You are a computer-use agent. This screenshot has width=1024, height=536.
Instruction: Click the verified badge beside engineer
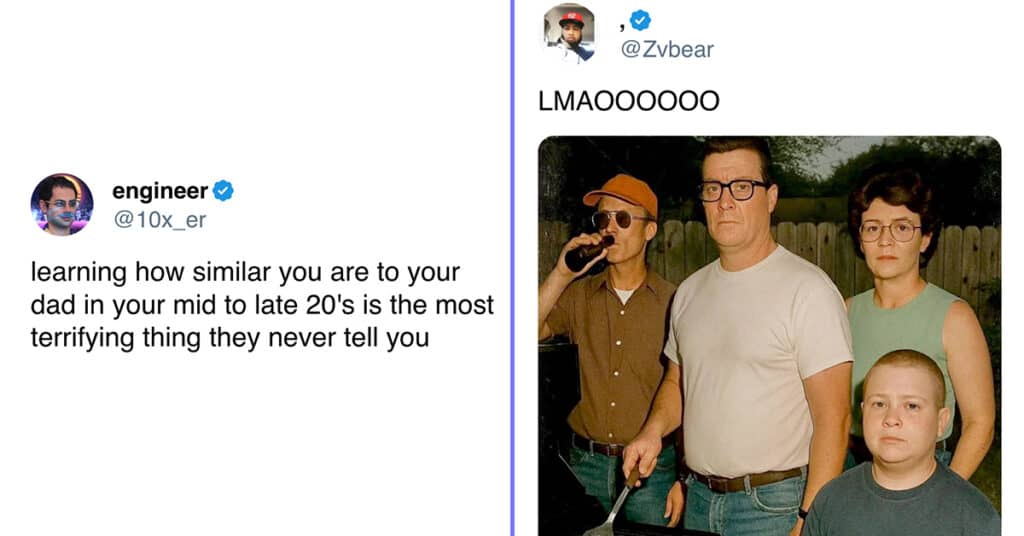click(x=223, y=191)
